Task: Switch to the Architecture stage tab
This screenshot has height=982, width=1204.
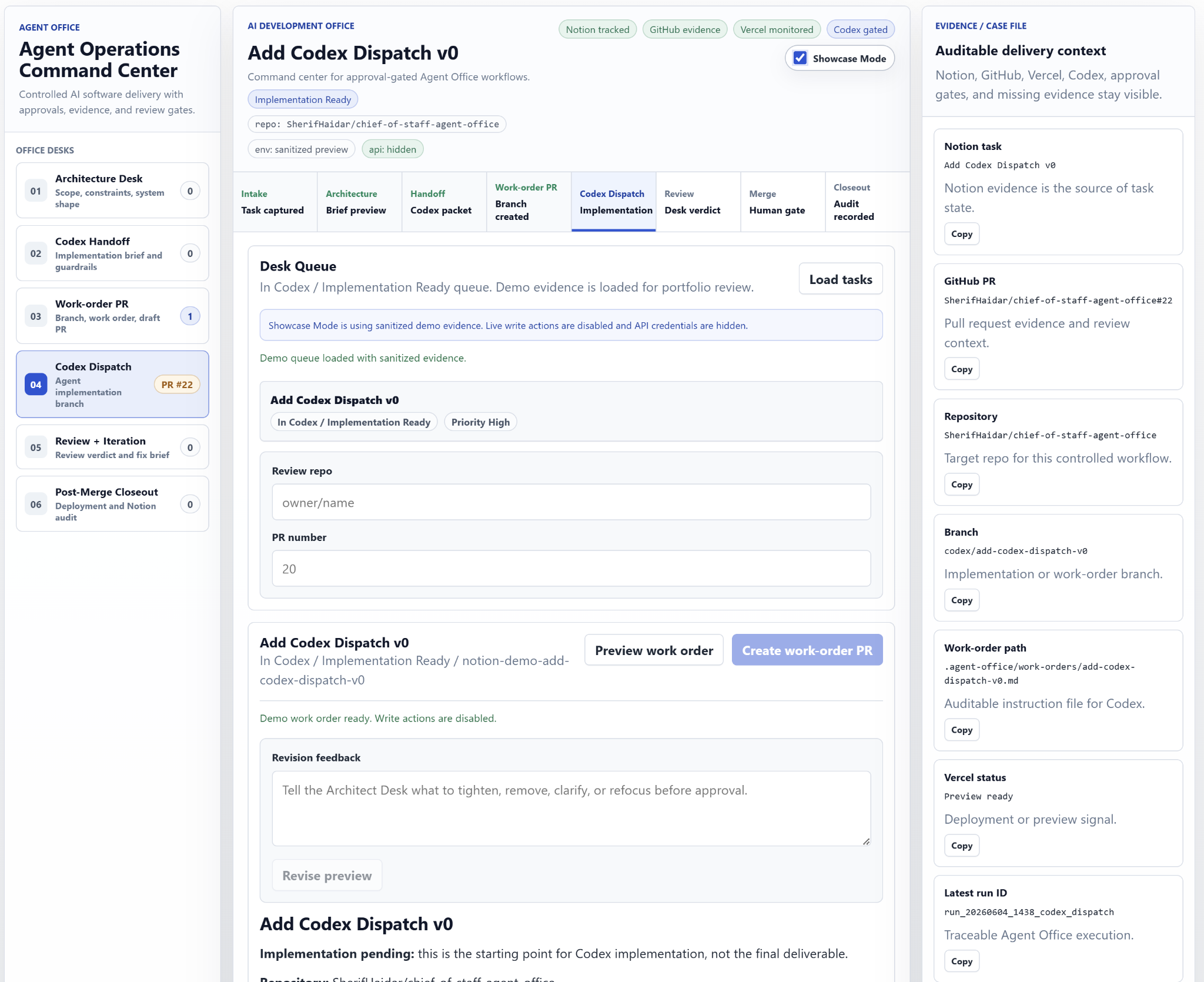Action: [360, 202]
